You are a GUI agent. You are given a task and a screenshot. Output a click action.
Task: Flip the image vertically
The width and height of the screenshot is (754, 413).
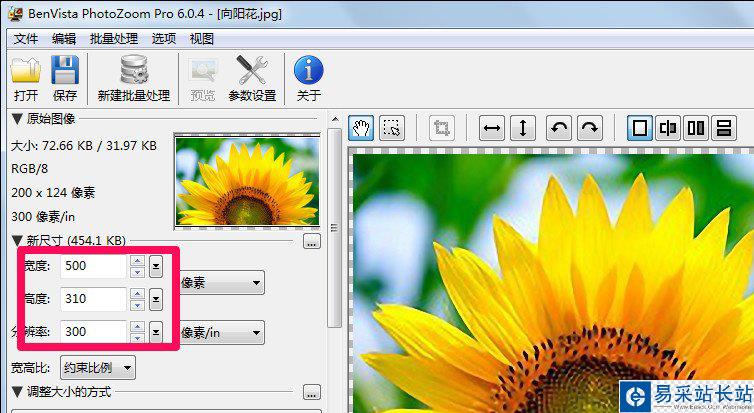[523, 128]
